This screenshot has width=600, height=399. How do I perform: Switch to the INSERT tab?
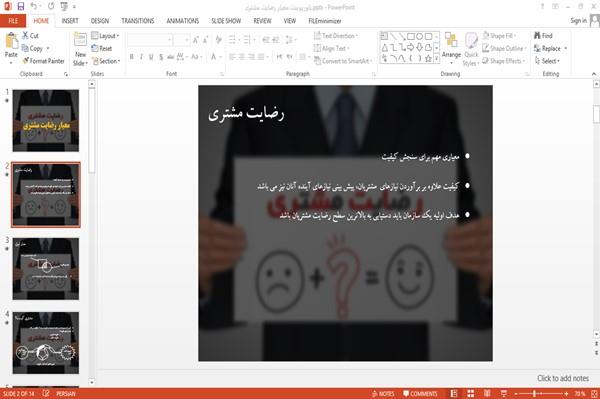(x=70, y=21)
